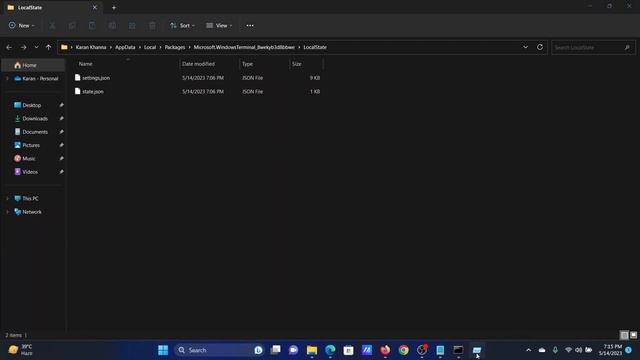
Task: Refresh the folder view
Action: [x=540, y=47]
